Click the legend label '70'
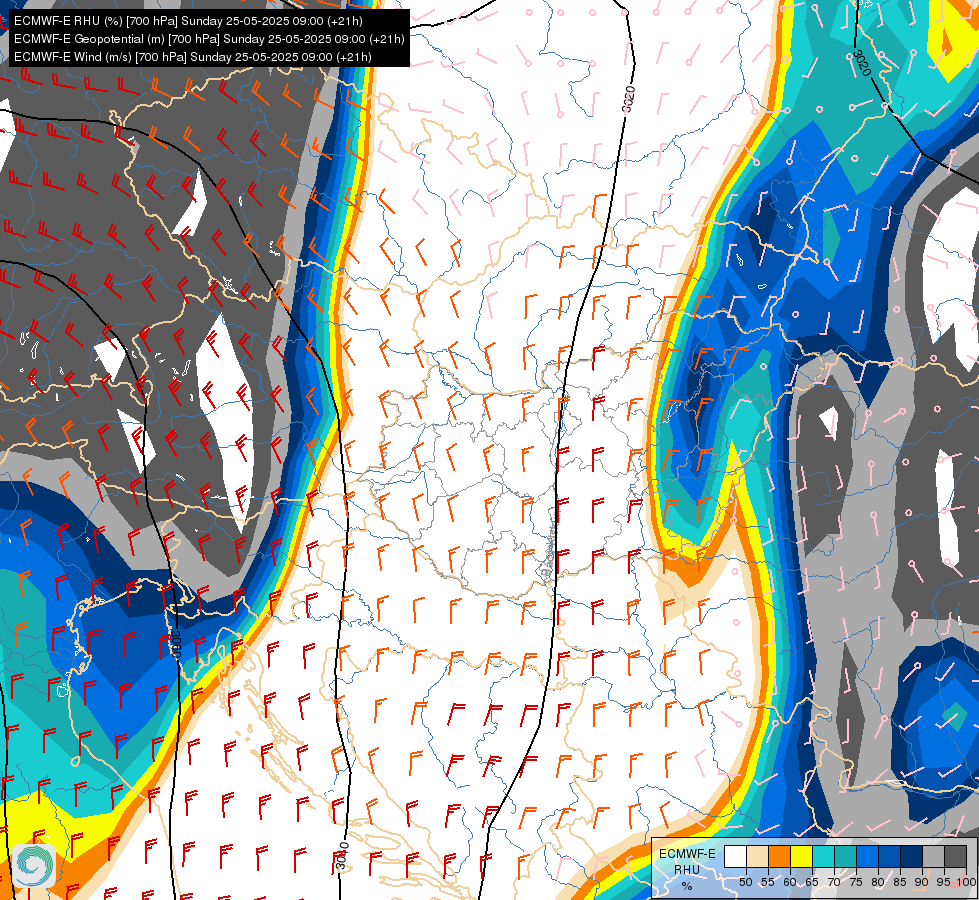The height and width of the screenshot is (900, 979). point(834,882)
